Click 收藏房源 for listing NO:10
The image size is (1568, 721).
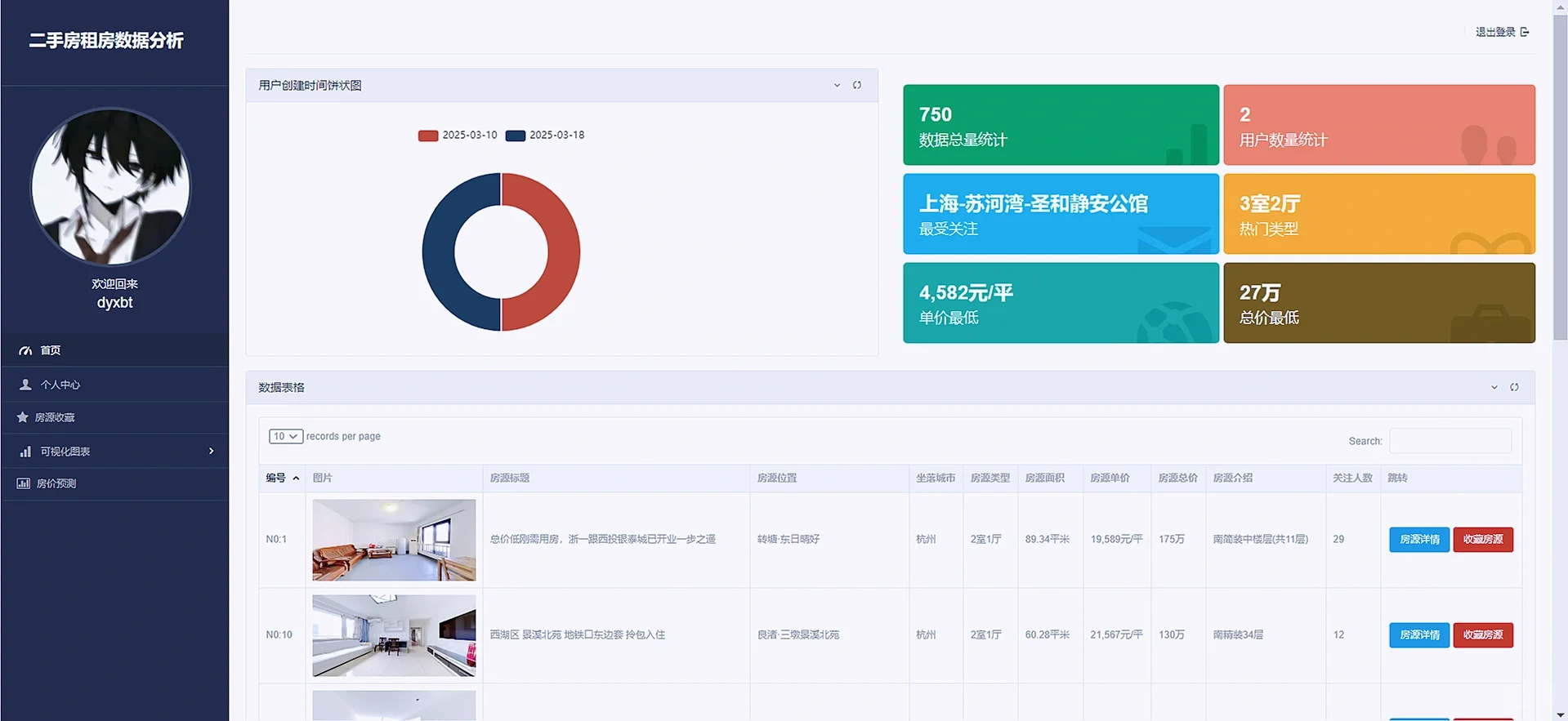(x=1483, y=635)
